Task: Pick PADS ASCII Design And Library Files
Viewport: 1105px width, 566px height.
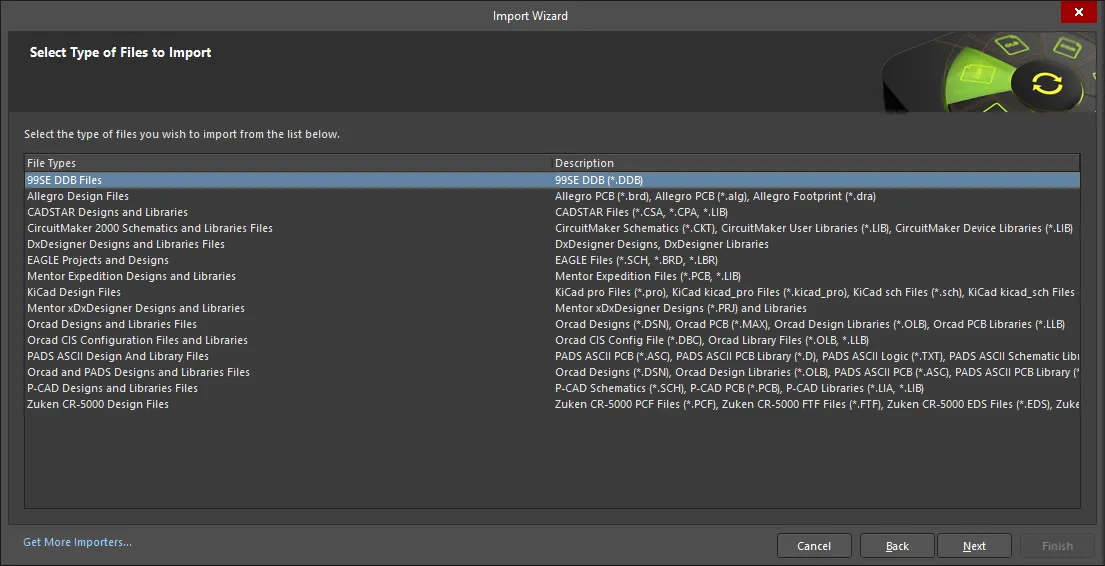Action: point(552,356)
